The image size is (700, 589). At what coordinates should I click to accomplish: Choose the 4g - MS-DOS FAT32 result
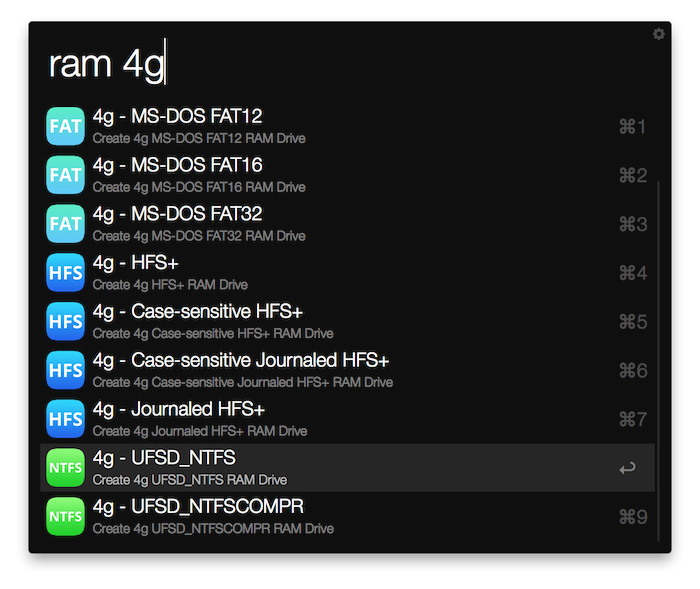[177, 214]
